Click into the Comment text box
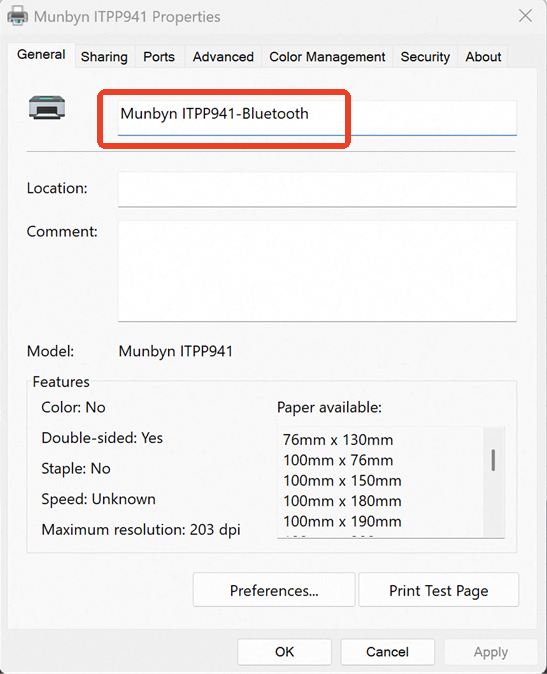547x674 pixels. 317,271
